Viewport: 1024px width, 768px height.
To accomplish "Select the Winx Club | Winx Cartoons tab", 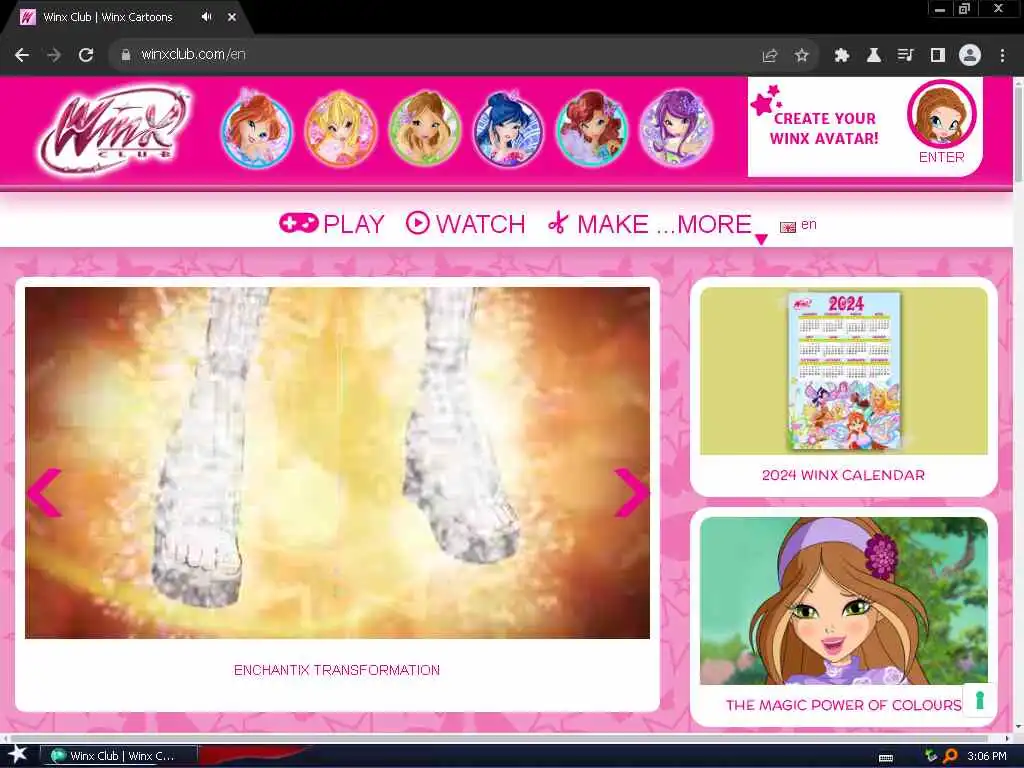I will coord(127,17).
